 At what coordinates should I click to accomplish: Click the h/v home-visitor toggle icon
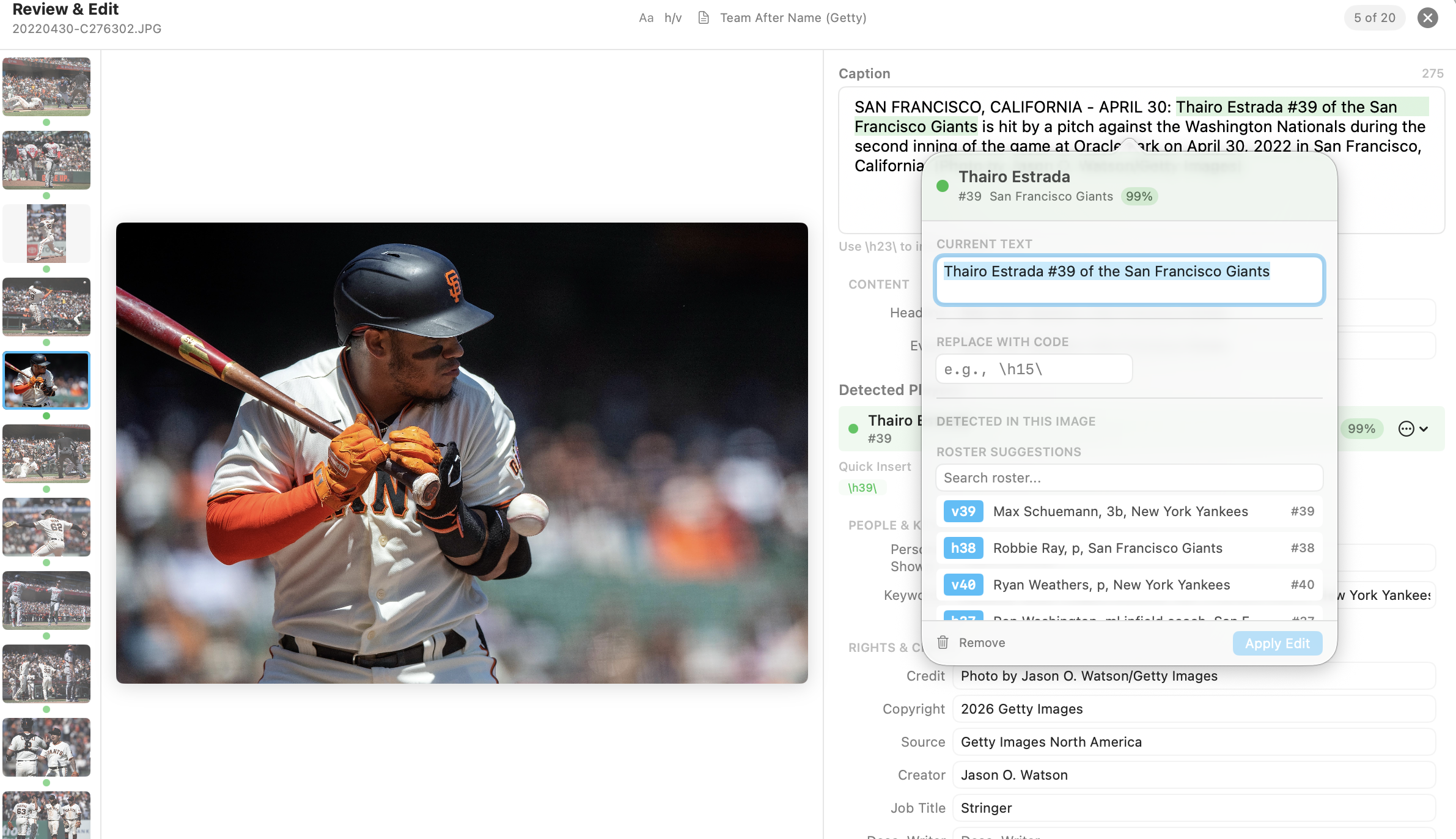tap(673, 18)
